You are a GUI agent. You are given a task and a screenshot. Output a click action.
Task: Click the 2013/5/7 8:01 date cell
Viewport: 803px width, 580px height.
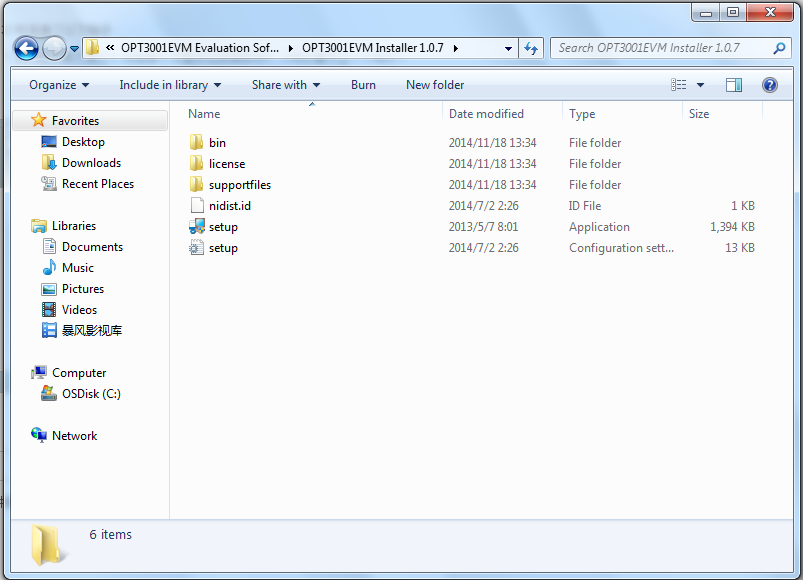coord(483,227)
